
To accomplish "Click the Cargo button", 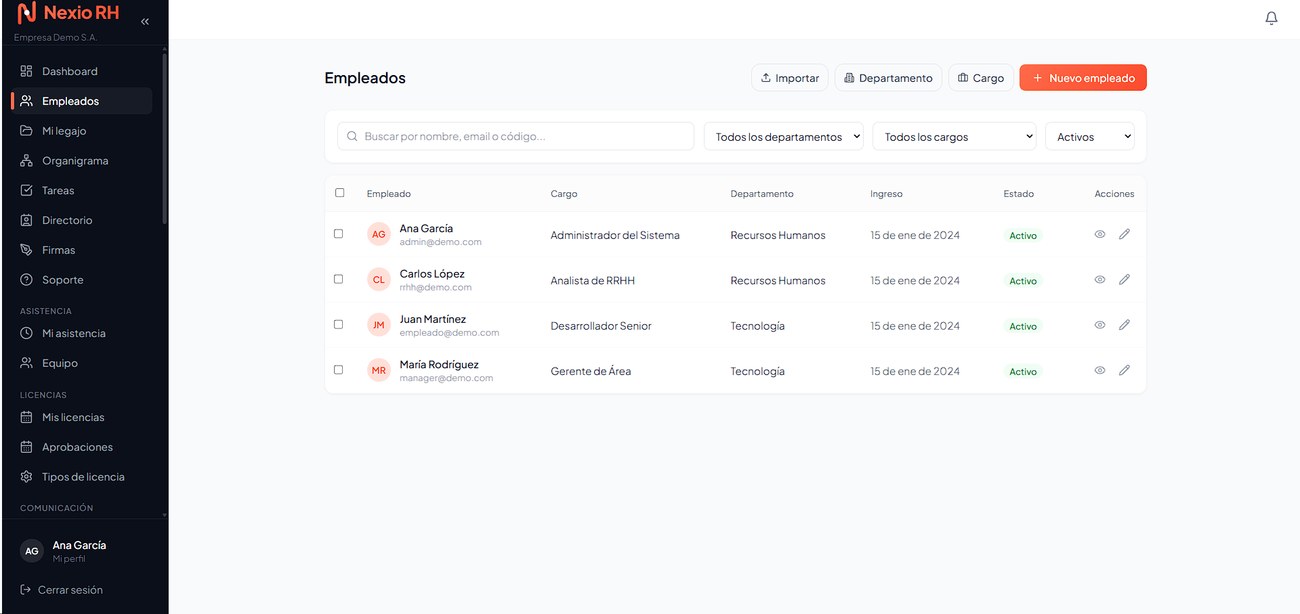I will coord(981,78).
